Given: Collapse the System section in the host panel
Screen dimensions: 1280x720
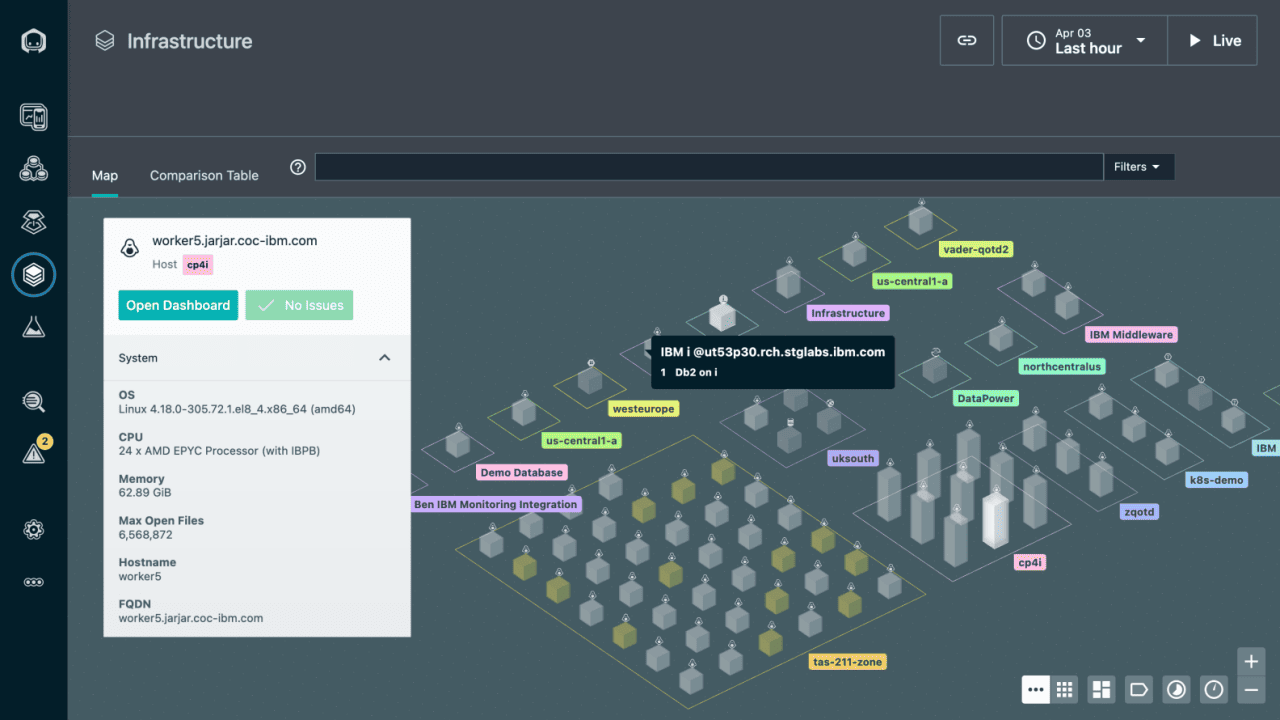Looking at the screenshot, I should tap(384, 357).
